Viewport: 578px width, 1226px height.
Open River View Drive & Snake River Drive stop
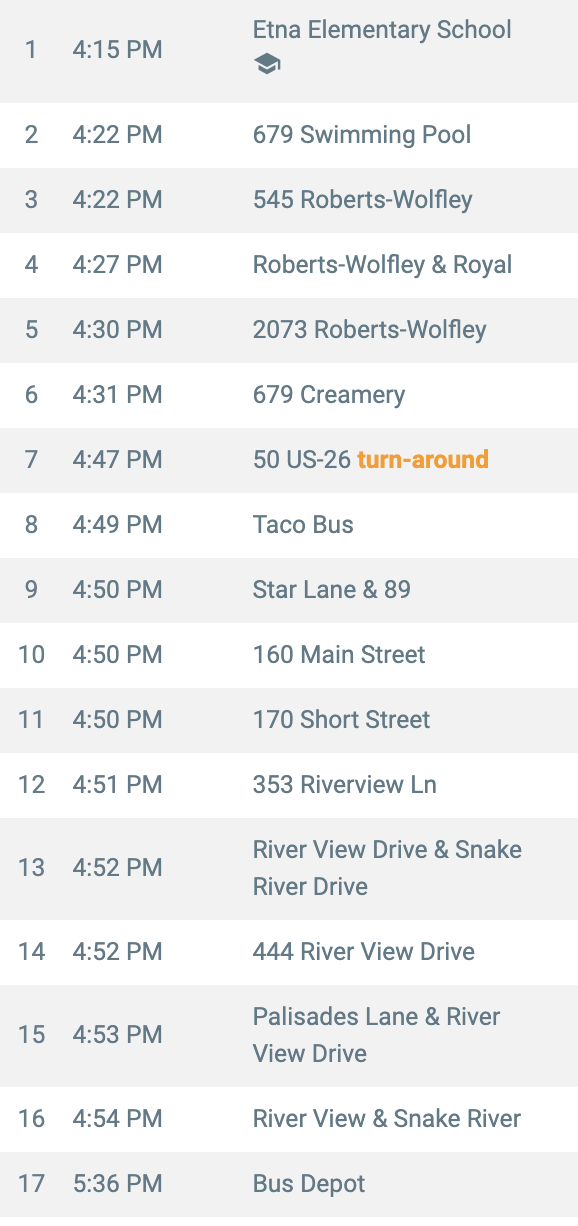(289, 868)
